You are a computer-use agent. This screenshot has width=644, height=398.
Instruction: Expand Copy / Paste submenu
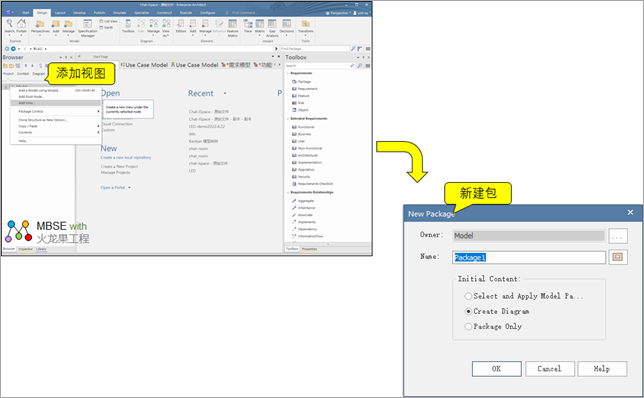(x=56, y=126)
